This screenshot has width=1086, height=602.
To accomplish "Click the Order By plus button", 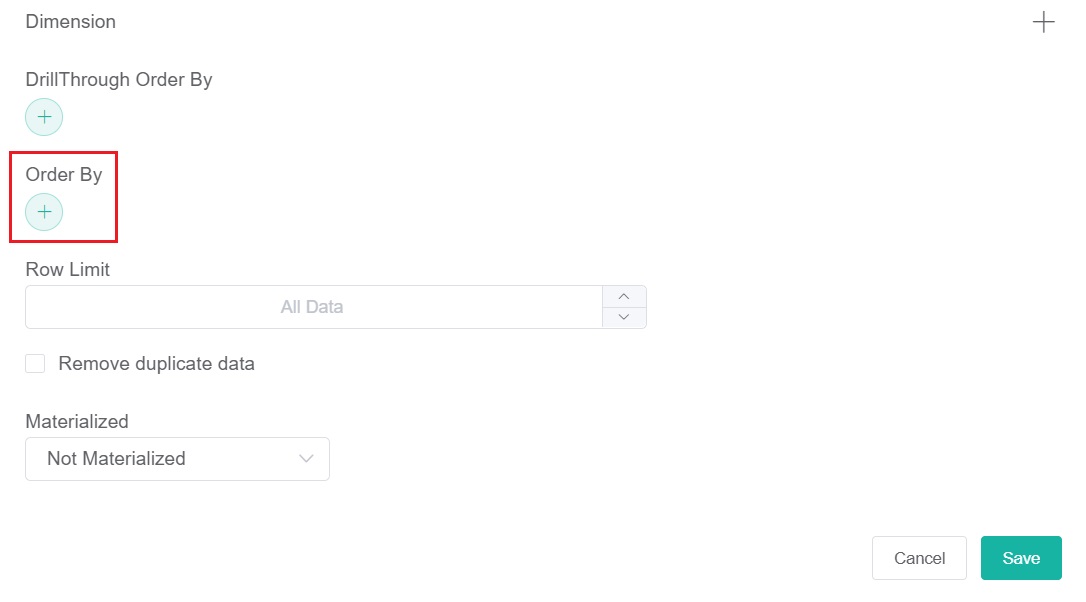I will (x=44, y=212).
